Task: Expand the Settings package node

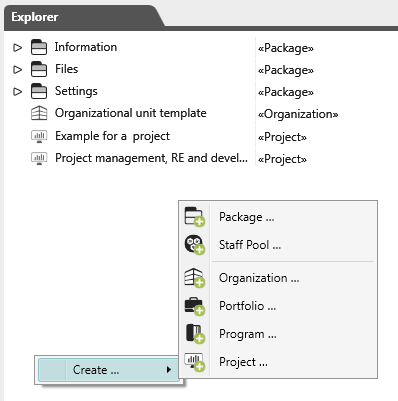Action: 17,92
